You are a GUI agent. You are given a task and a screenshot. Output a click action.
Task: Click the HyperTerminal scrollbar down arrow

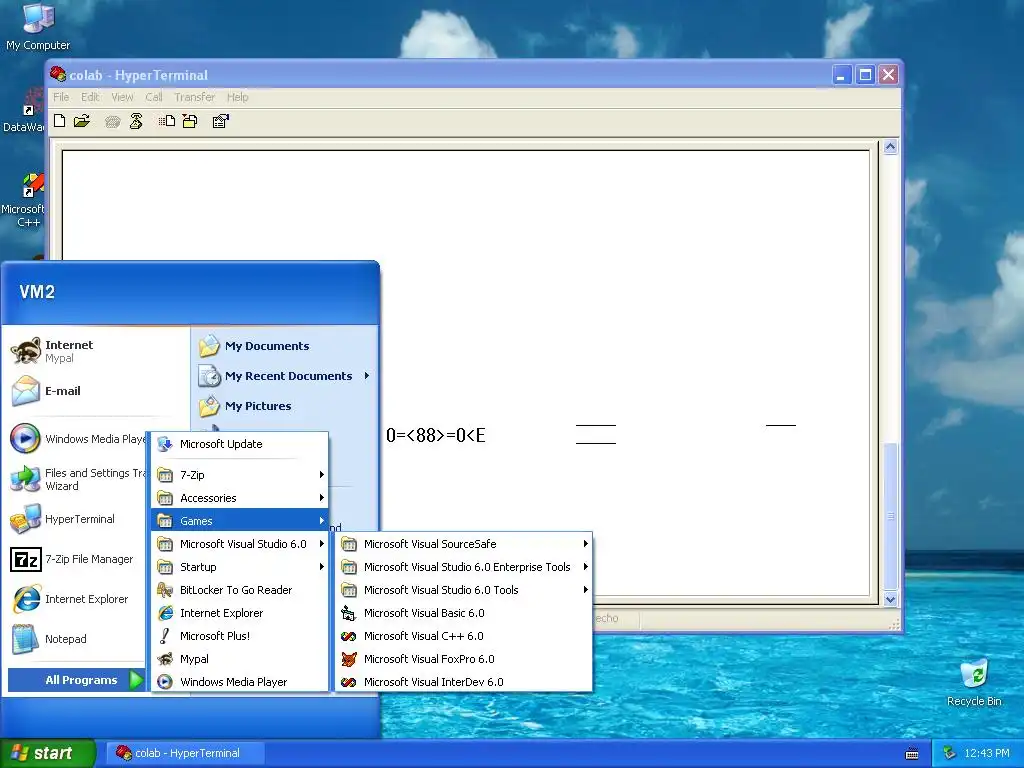click(890, 600)
